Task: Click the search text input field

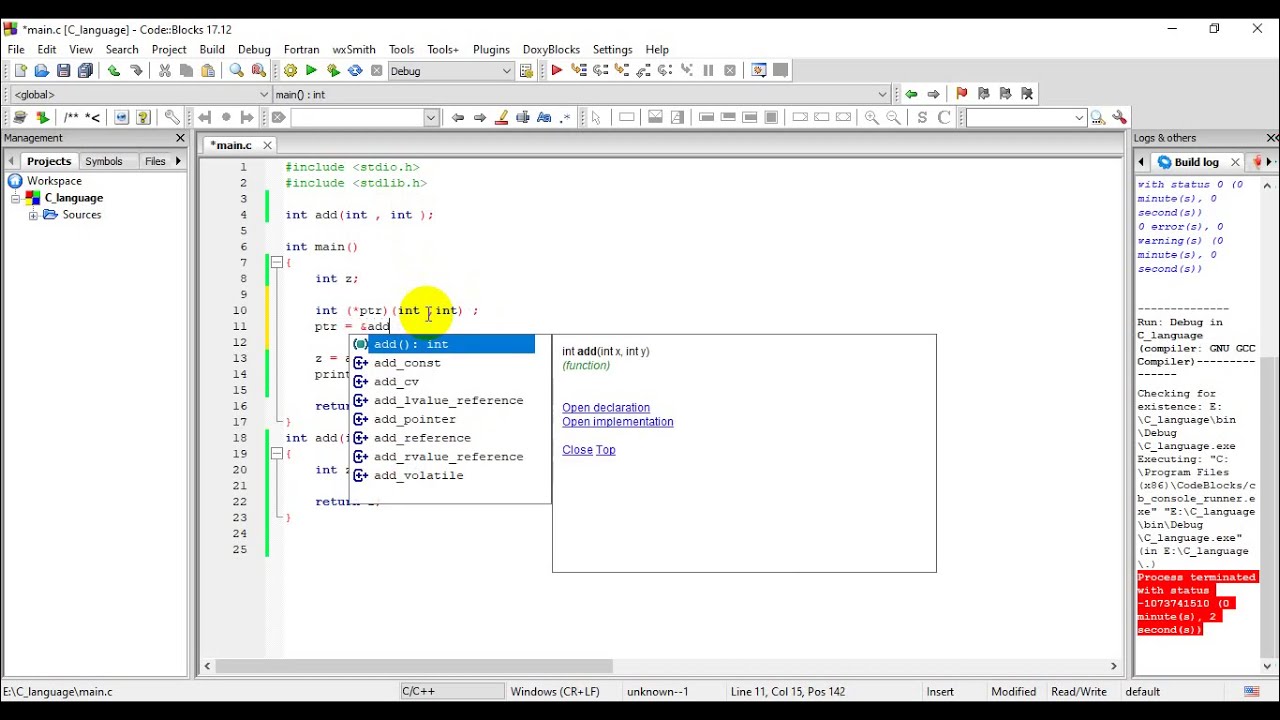Action: [x=358, y=118]
